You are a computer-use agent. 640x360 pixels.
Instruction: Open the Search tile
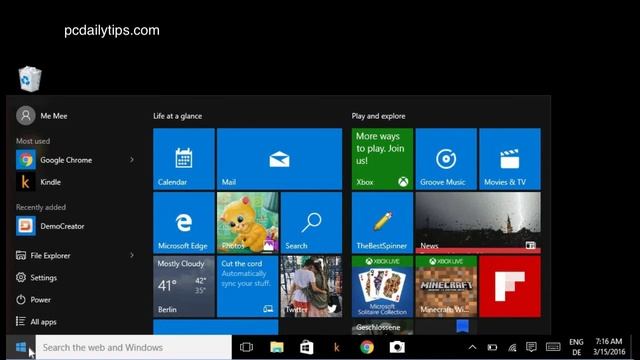coord(311,223)
